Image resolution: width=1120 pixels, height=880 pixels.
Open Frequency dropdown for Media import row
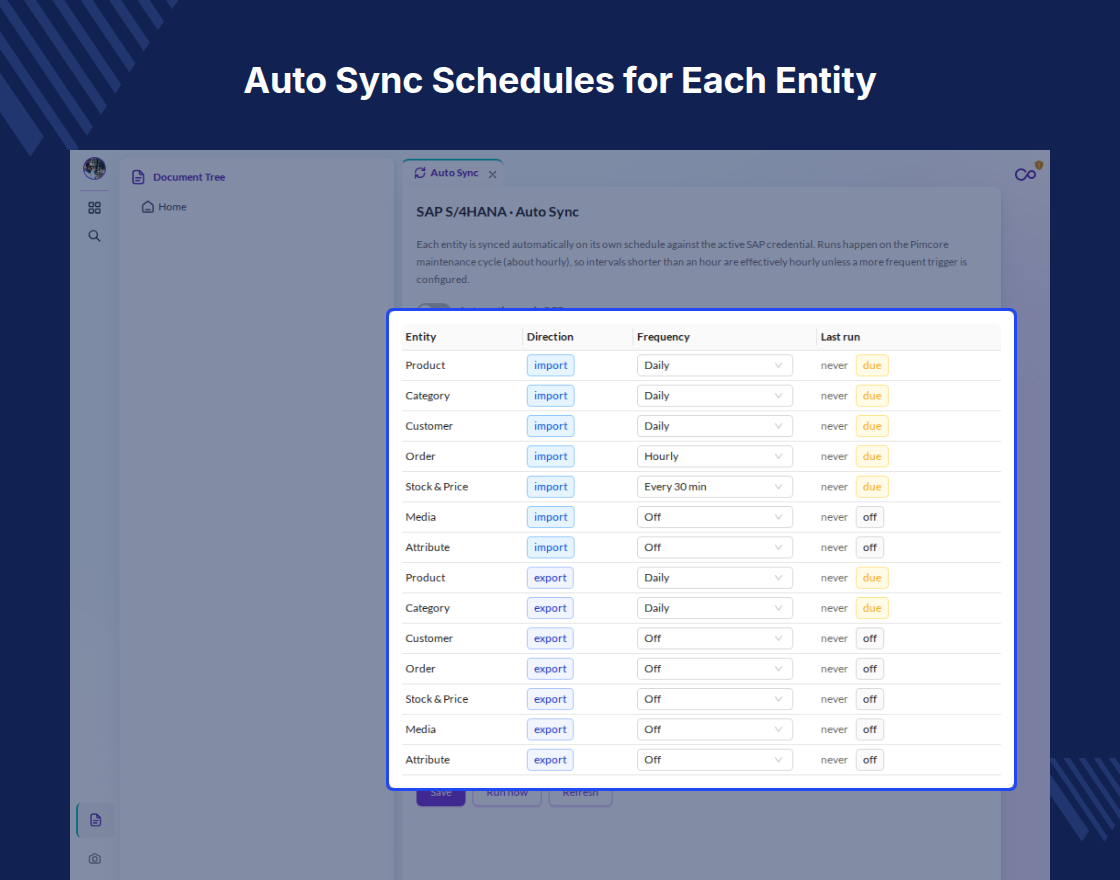coord(714,517)
